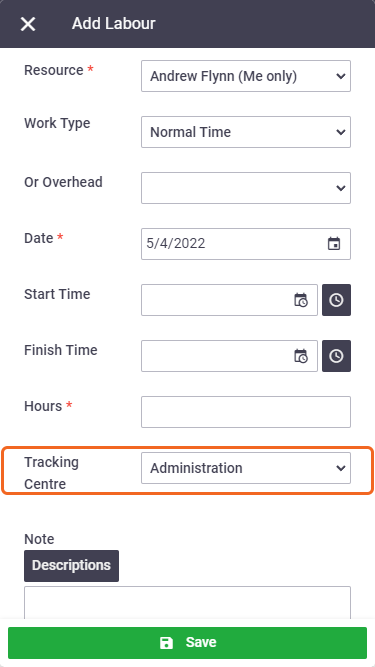The image size is (375, 667).
Task: Save the labour entry
Action: 188,643
